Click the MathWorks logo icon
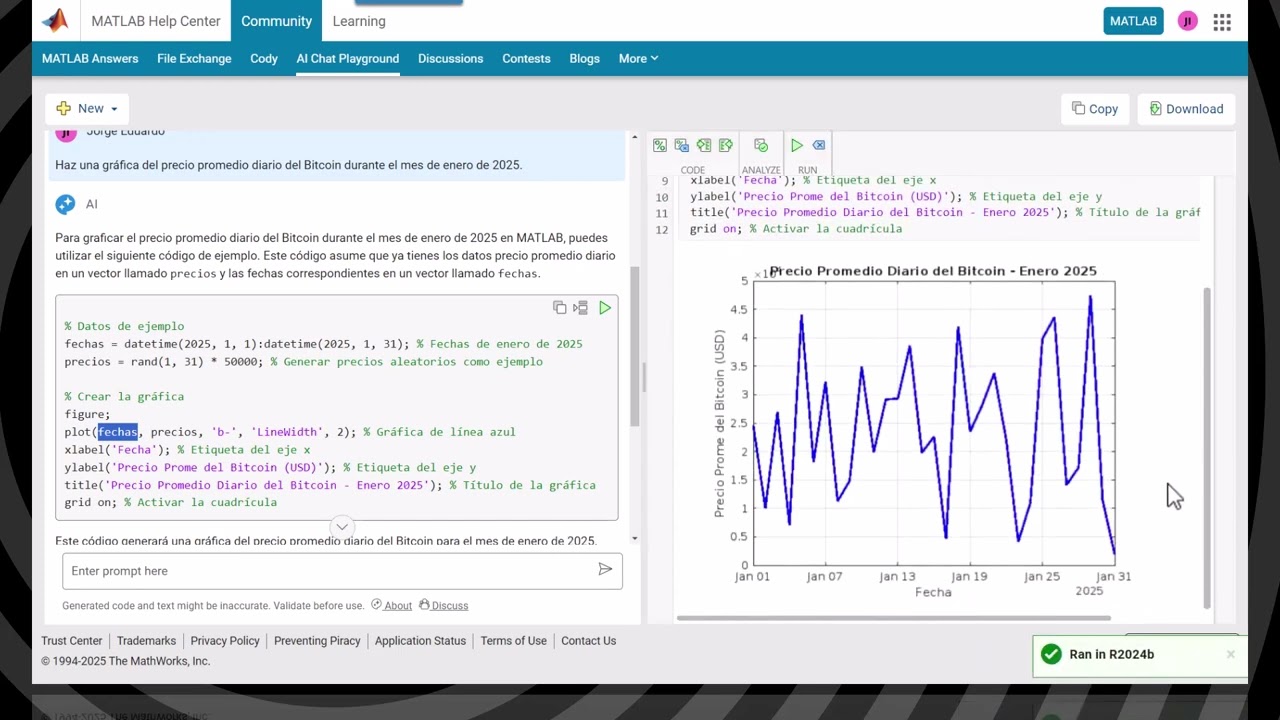 (55, 20)
